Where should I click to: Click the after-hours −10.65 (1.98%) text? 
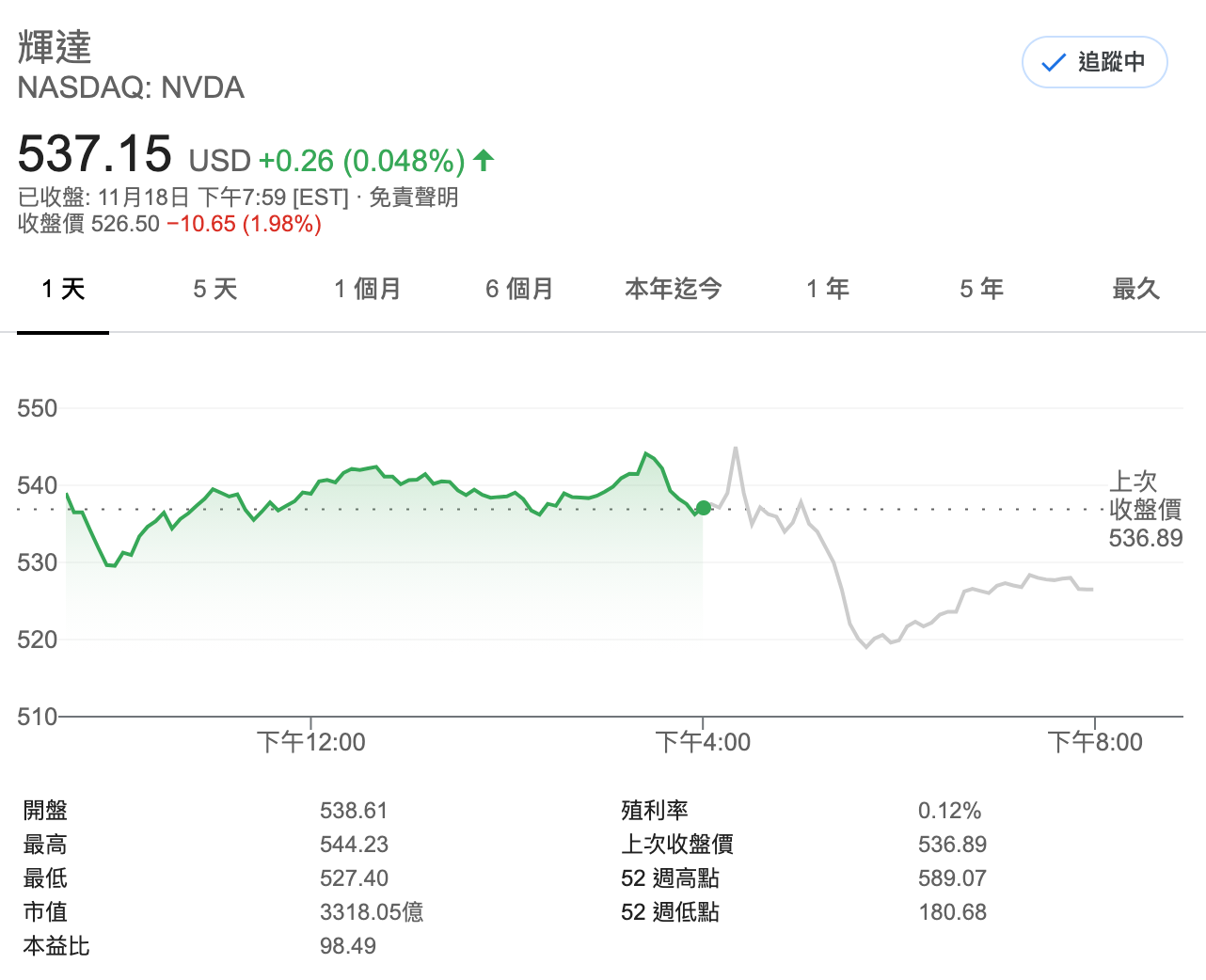(245, 224)
